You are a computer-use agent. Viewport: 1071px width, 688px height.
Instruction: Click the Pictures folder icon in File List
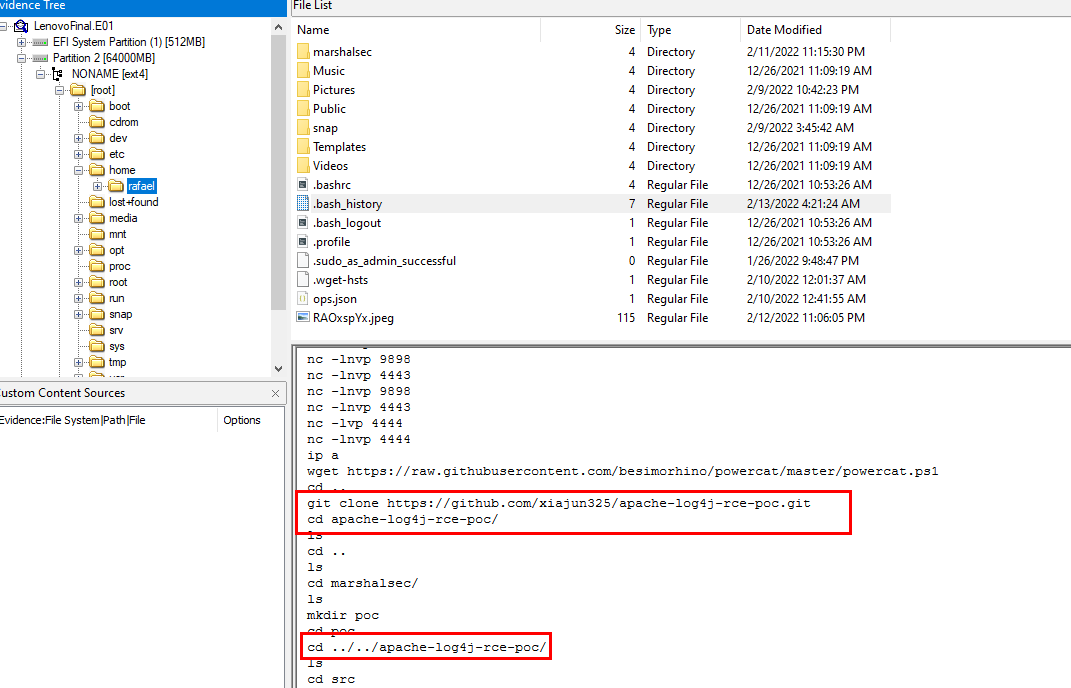(303, 90)
